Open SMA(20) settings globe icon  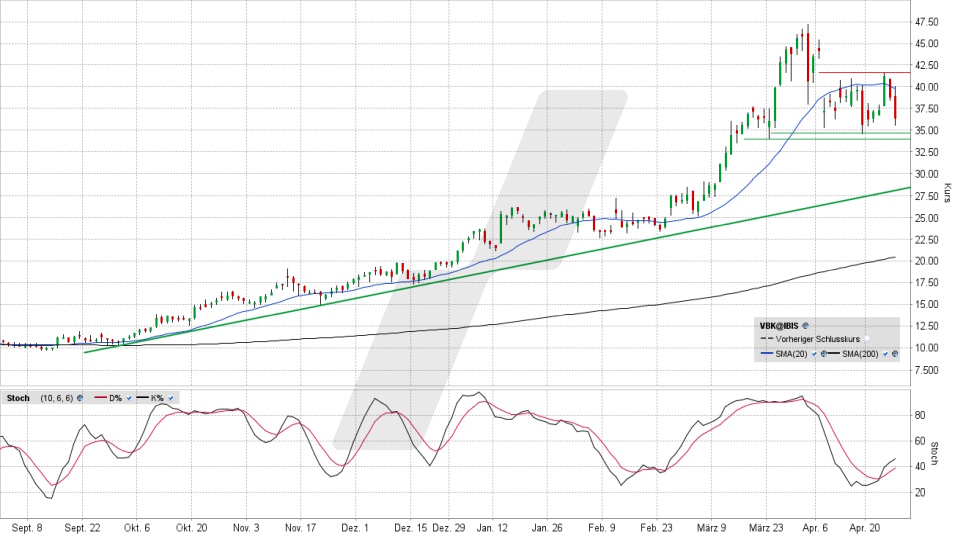click(824, 354)
